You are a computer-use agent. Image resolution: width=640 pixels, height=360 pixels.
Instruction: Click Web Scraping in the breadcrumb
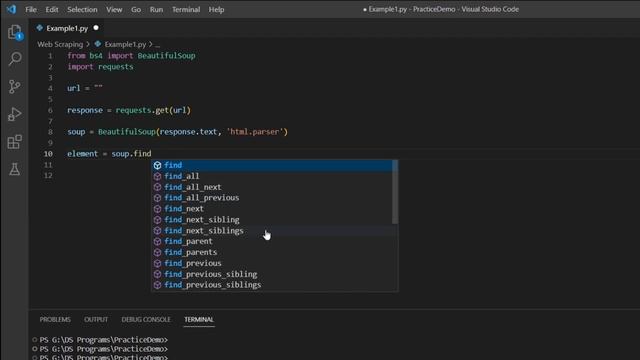click(x=60, y=44)
